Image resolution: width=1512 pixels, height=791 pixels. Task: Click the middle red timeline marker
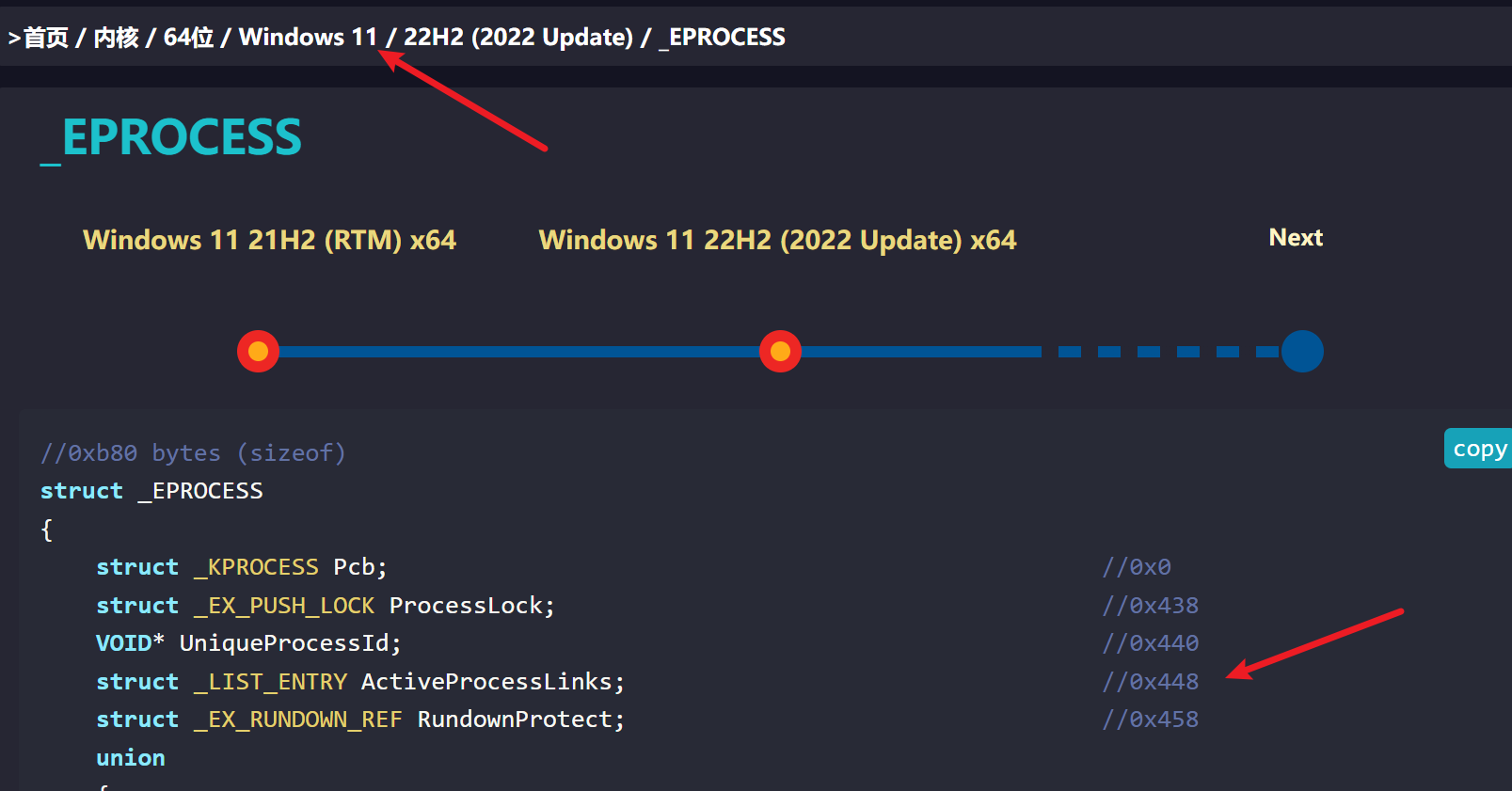780,352
